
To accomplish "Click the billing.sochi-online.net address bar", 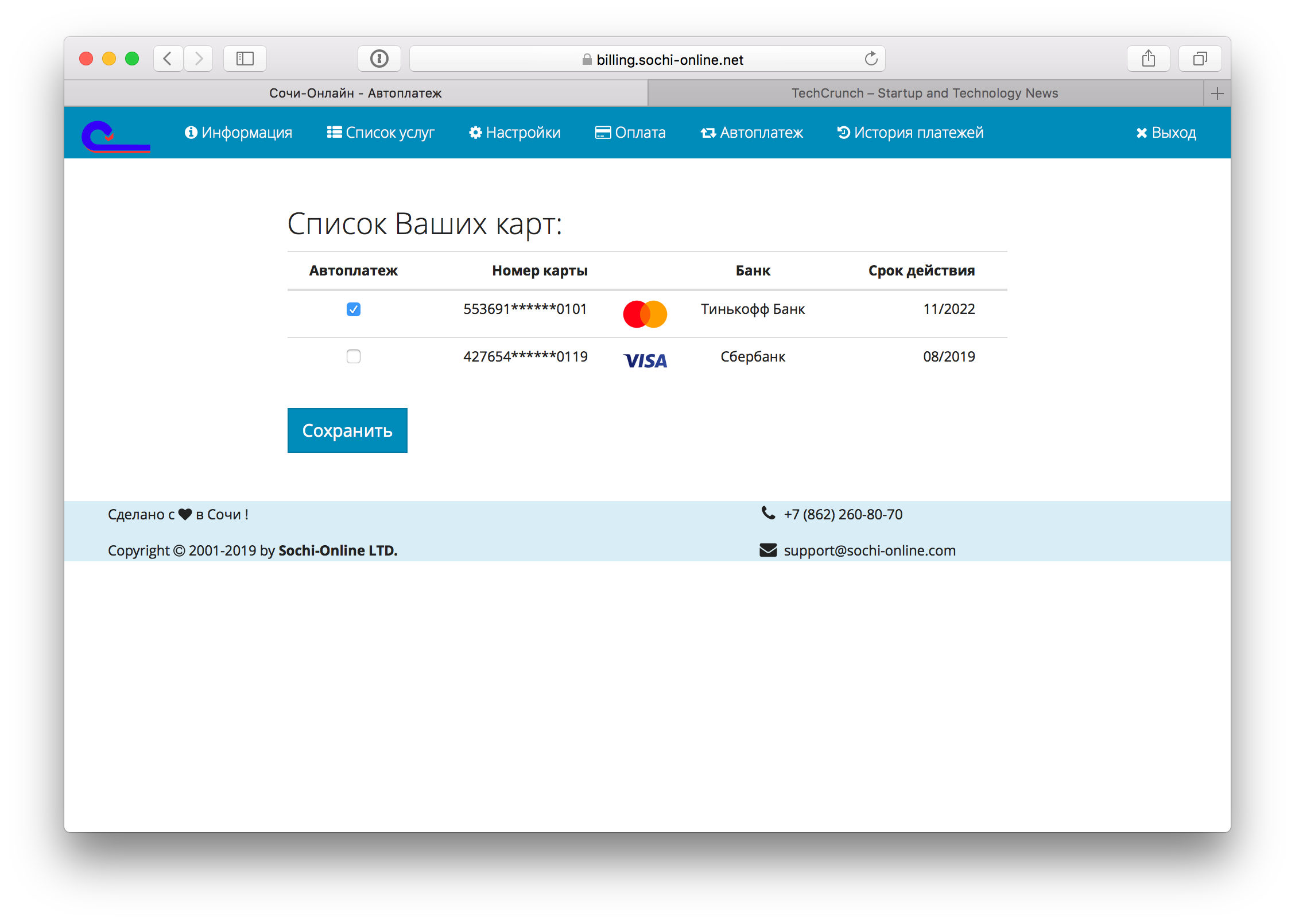I will 647,59.
